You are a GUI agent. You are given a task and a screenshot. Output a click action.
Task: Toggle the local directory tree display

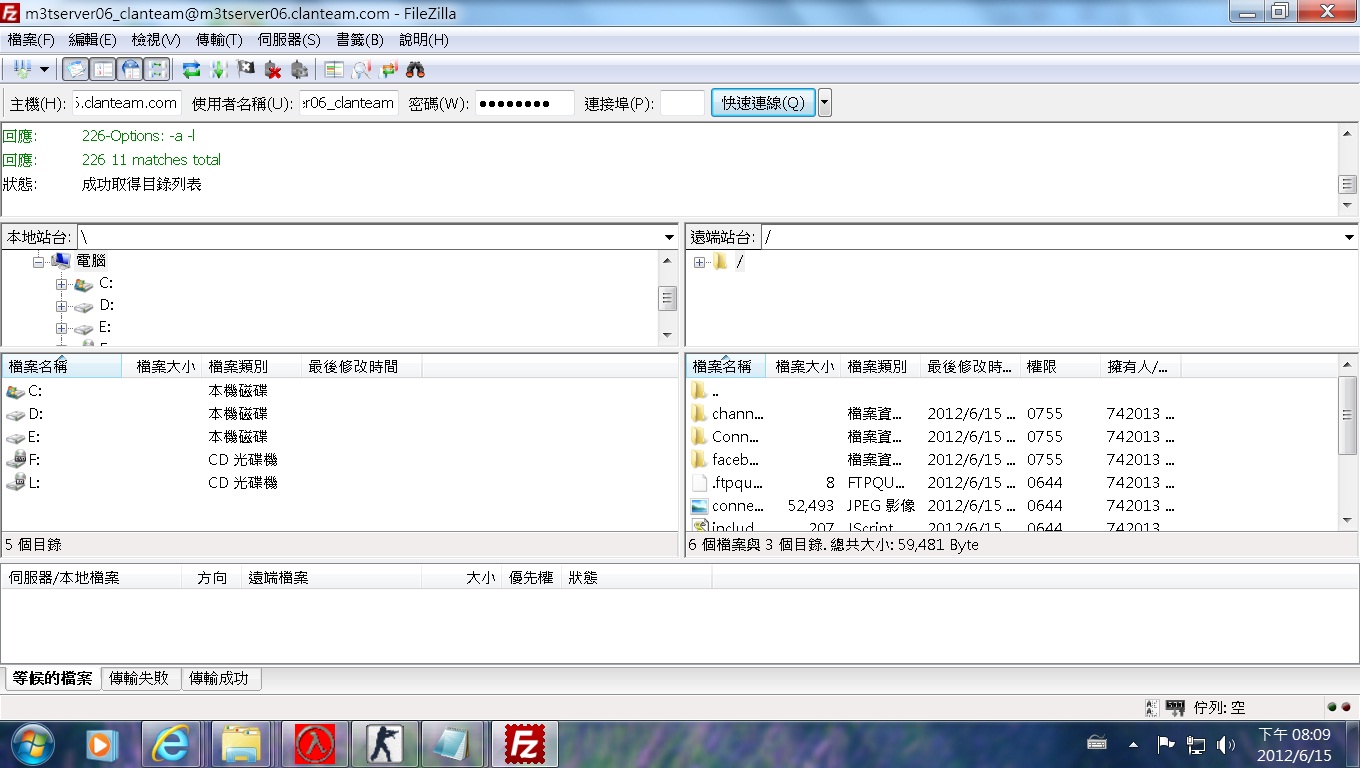pos(103,69)
